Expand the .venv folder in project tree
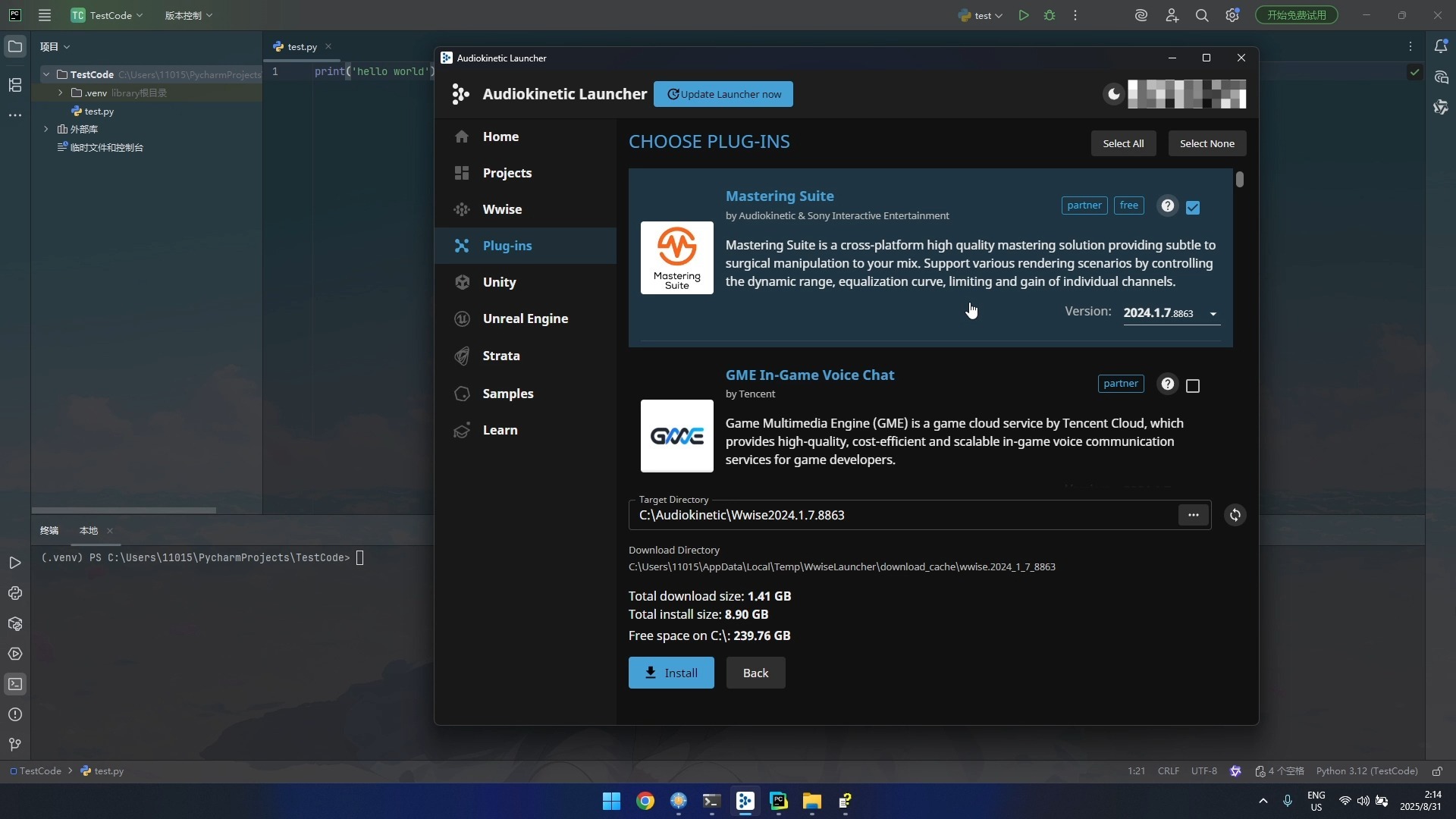Screen dimensions: 1456x819 (x=60, y=93)
